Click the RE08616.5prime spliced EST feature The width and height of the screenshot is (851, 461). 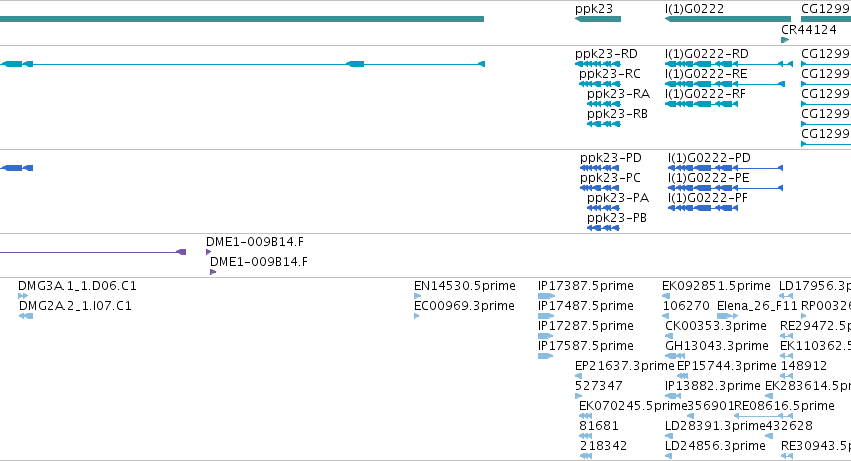763,416
